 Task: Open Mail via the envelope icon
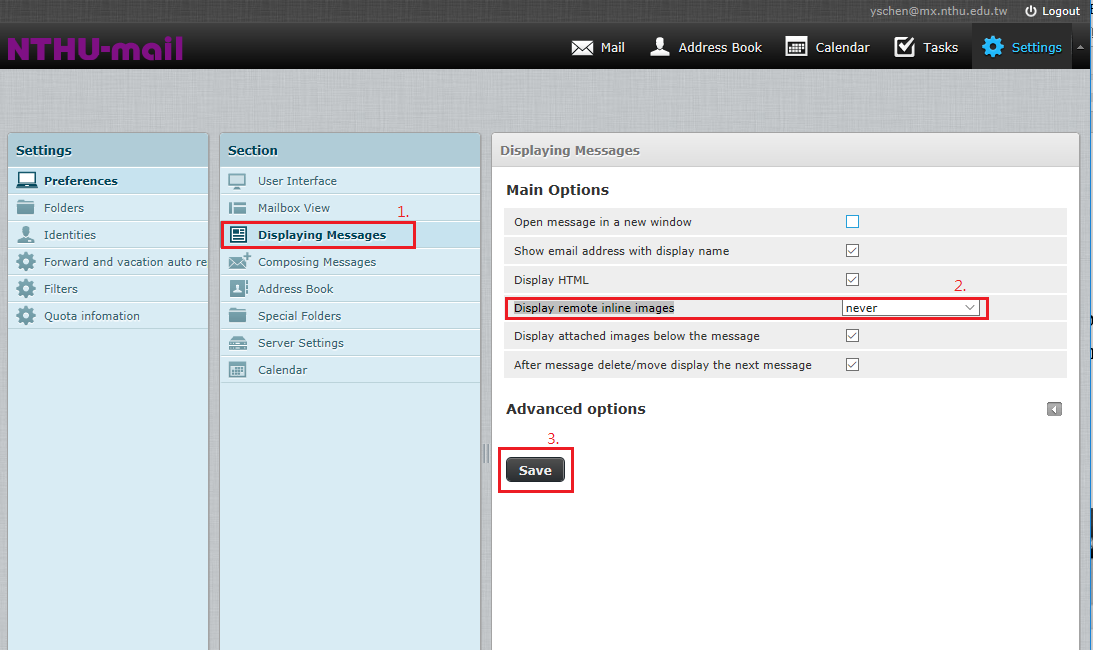coord(582,47)
